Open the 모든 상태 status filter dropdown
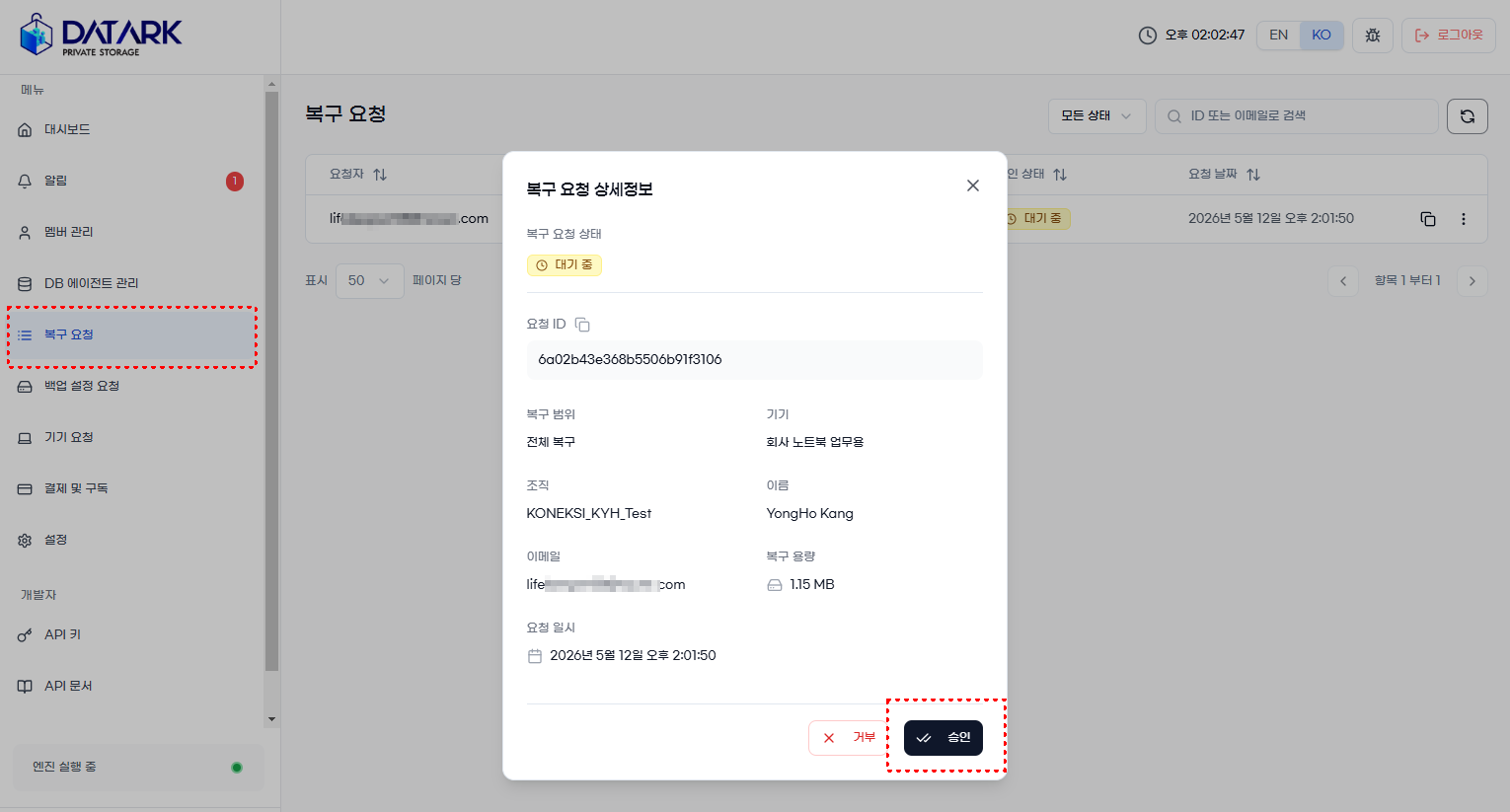The width and height of the screenshot is (1510, 812). [x=1096, y=115]
